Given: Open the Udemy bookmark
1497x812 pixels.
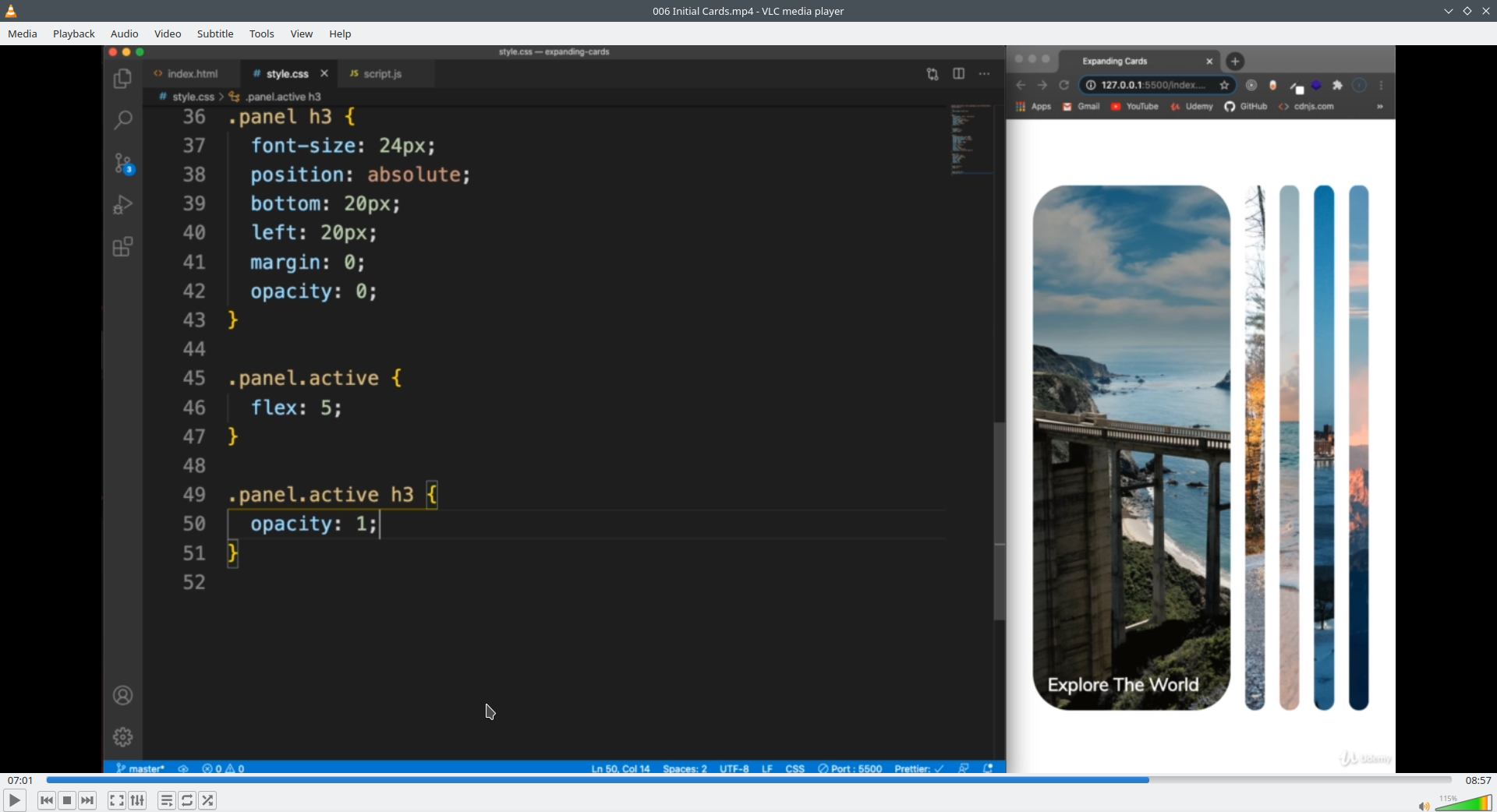Looking at the screenshot, I should pos(1191,107).
